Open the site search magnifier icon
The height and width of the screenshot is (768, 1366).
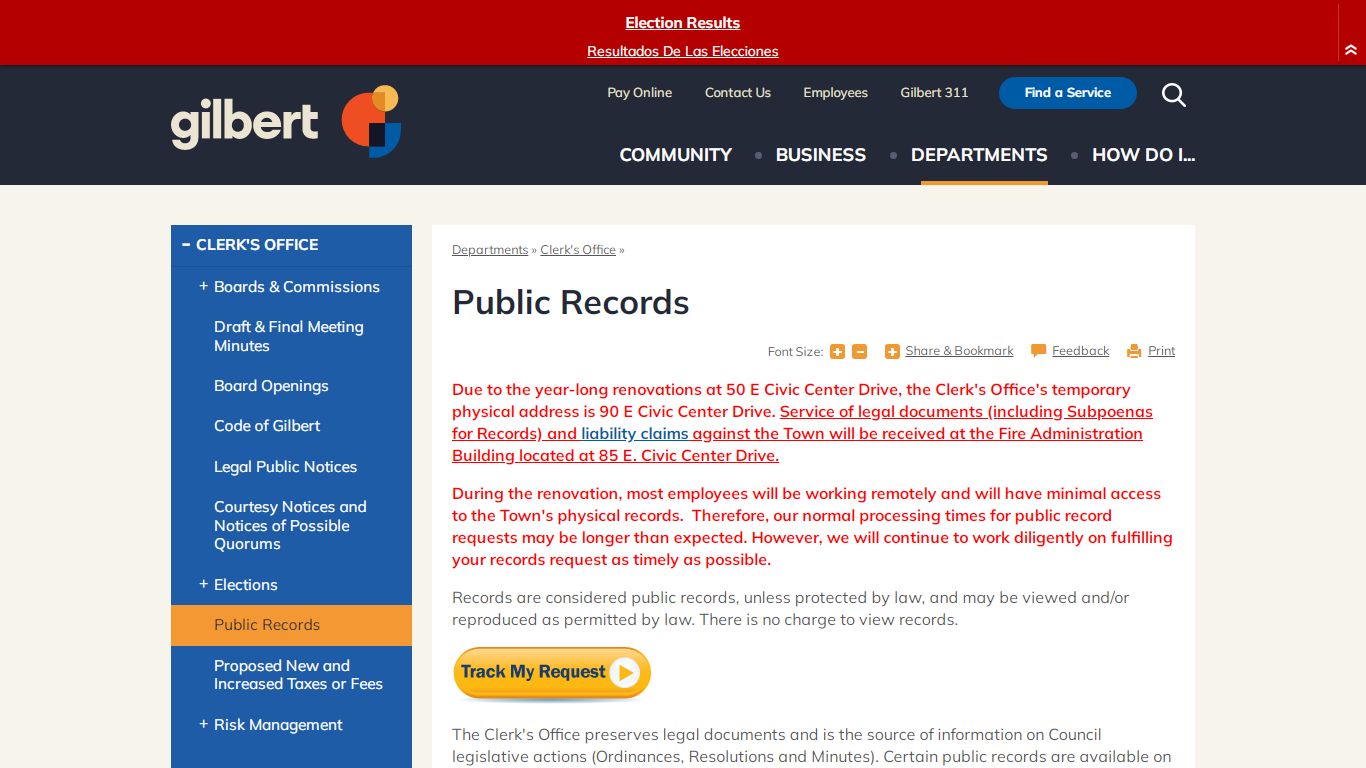tap(1174, 94)
